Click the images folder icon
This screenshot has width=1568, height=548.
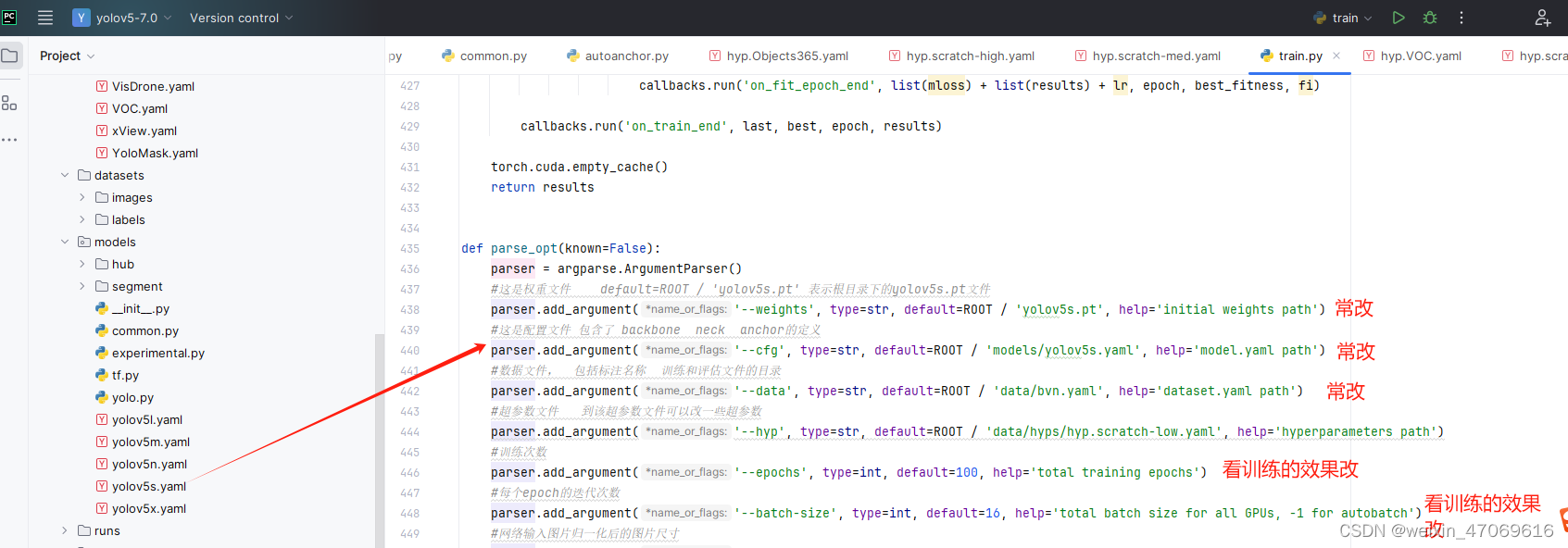[x=102, y=197]
